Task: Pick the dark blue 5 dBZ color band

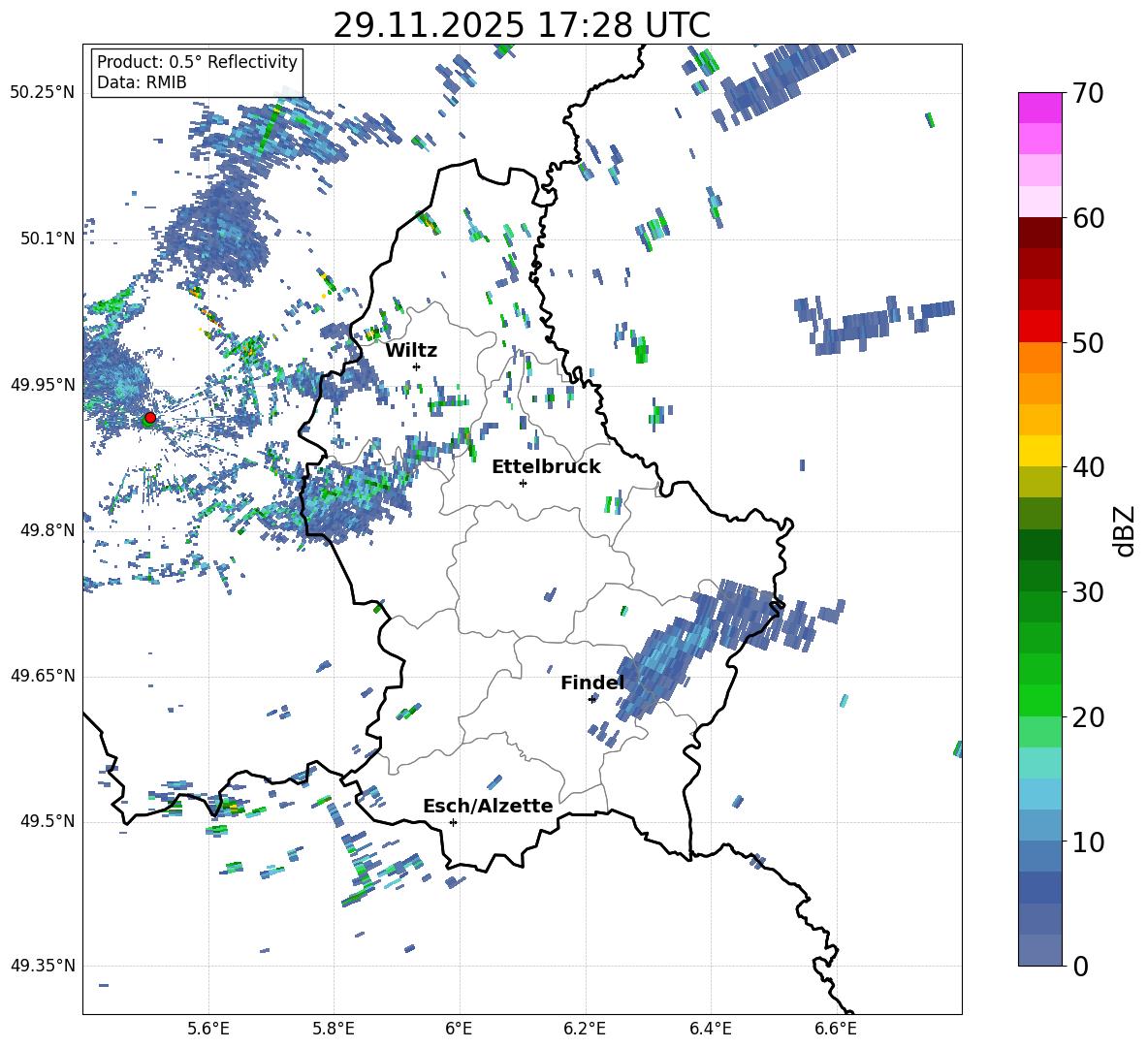Action: [1039, 887]
